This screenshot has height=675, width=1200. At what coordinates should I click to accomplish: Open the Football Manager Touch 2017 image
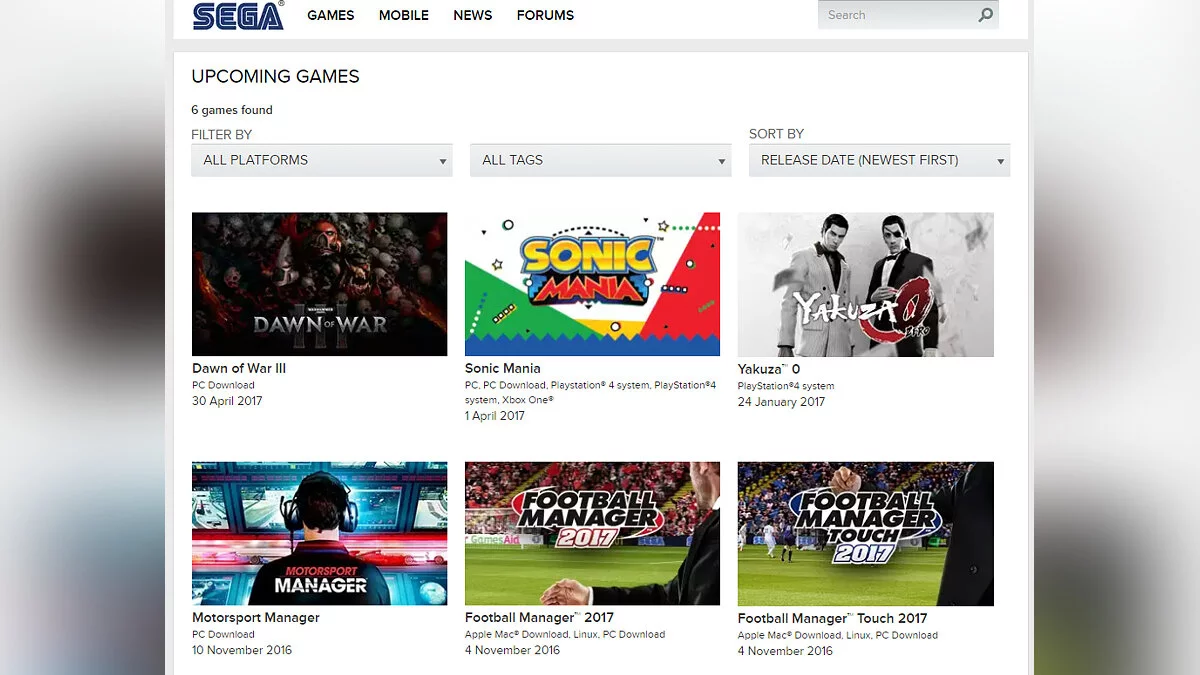point(865,533)
